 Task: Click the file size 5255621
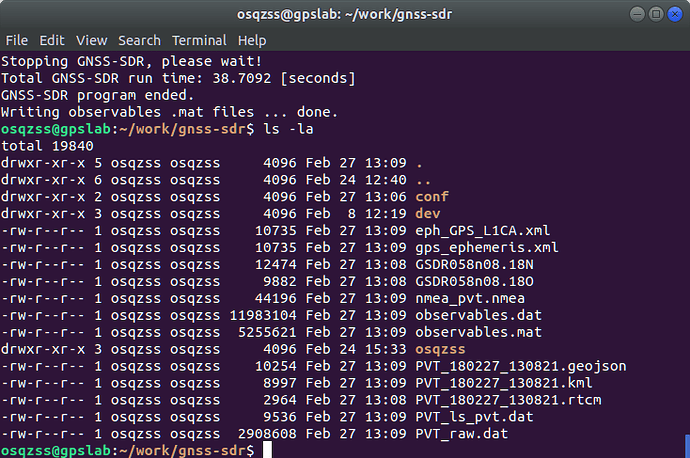[267, 332]
